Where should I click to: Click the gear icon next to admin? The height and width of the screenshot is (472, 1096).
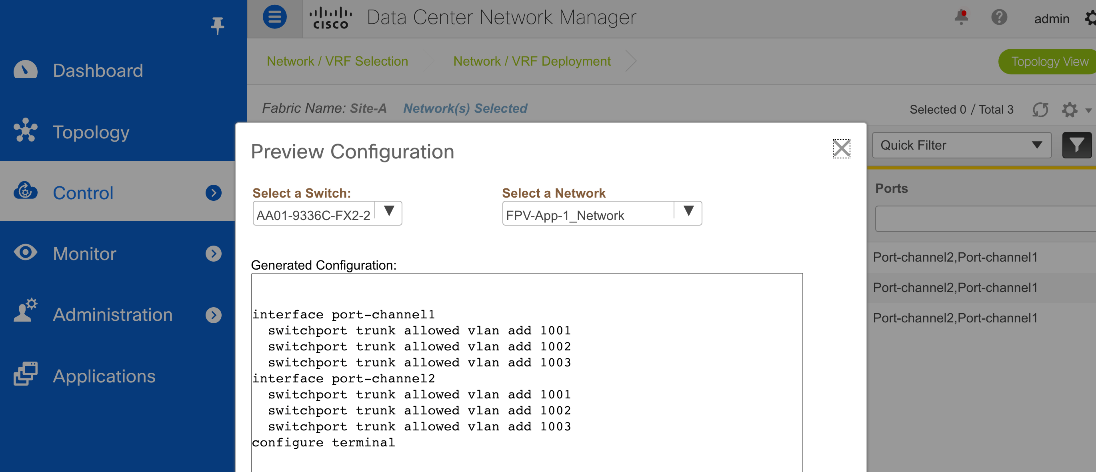click(1089, 19)
